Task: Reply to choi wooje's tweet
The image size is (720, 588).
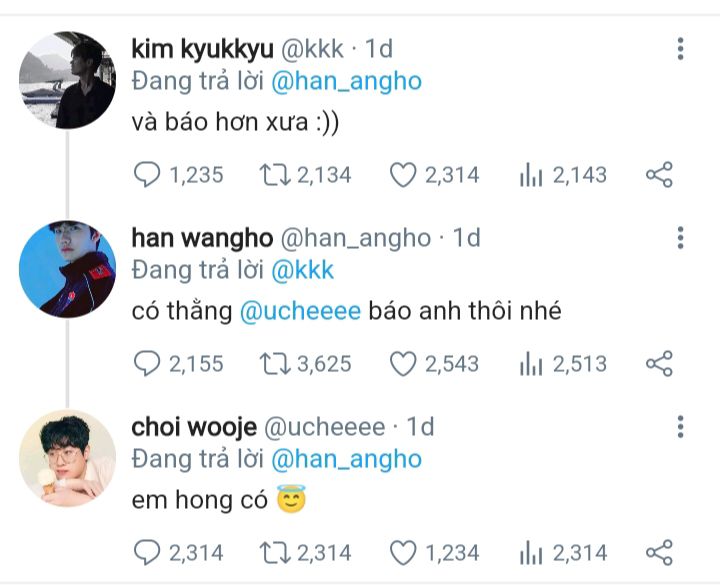Action: coord(146,552)
